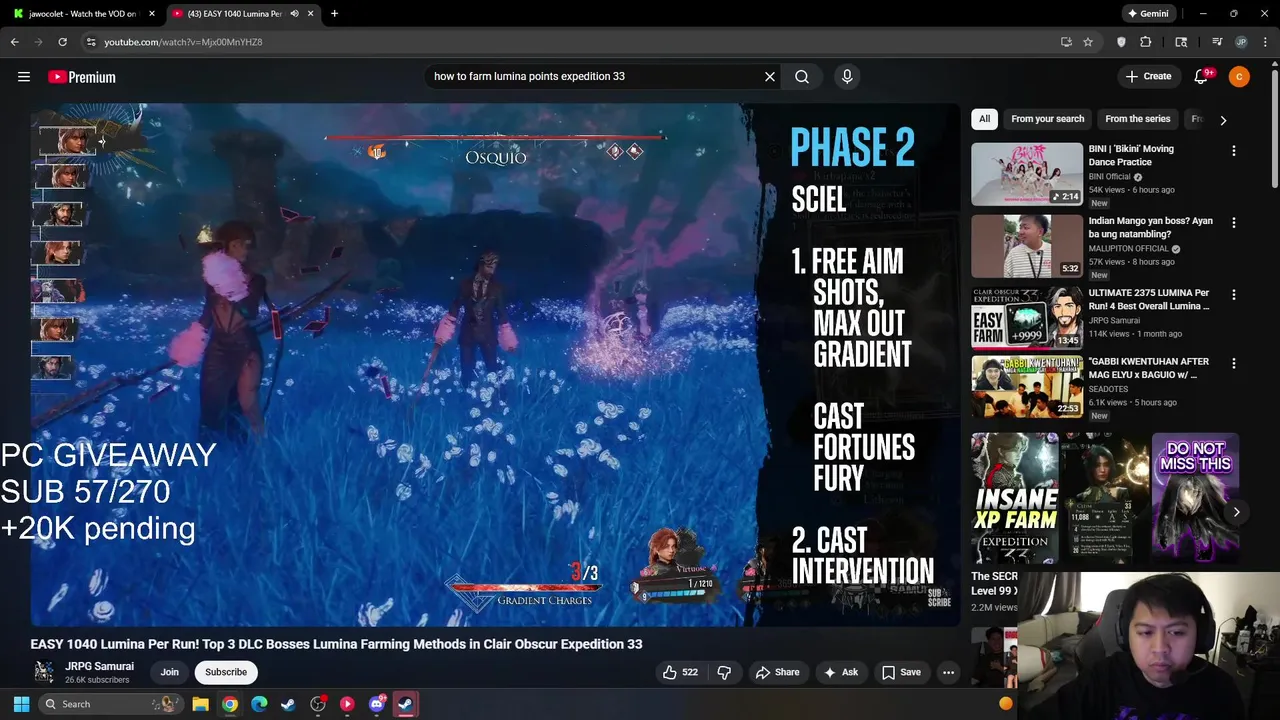Screen dimensions: 1280x720
Task: Subscribe to JRPG Samurai
Action: [226, 672]
